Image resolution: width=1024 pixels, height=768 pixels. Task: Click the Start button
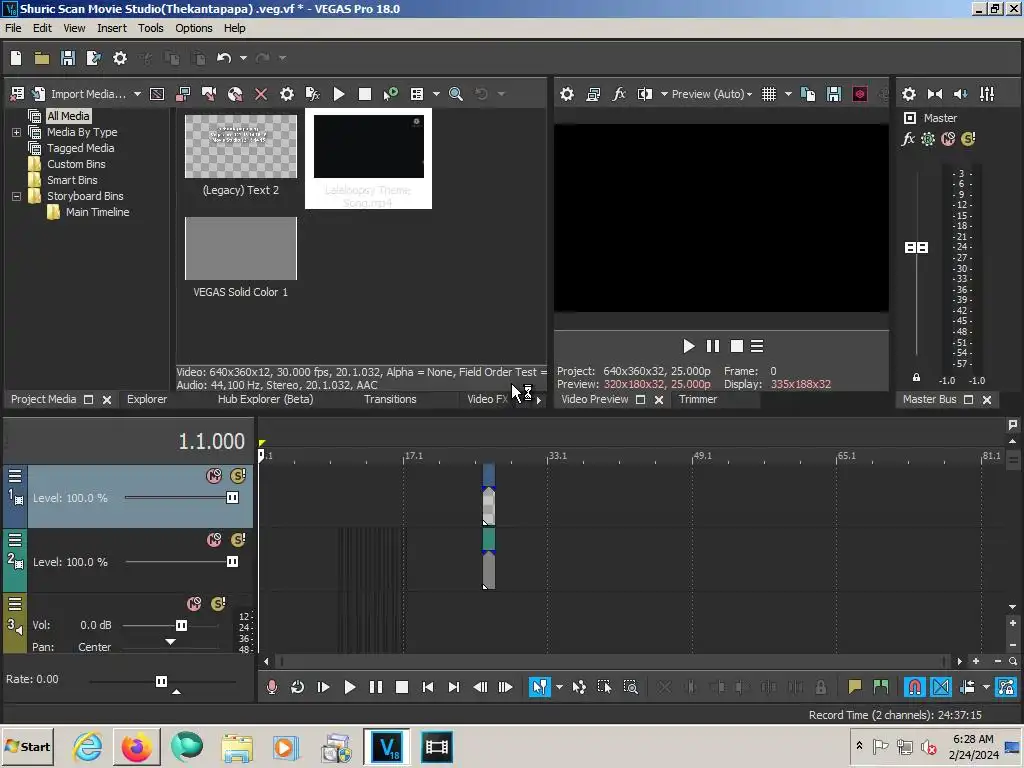(27, 747)
